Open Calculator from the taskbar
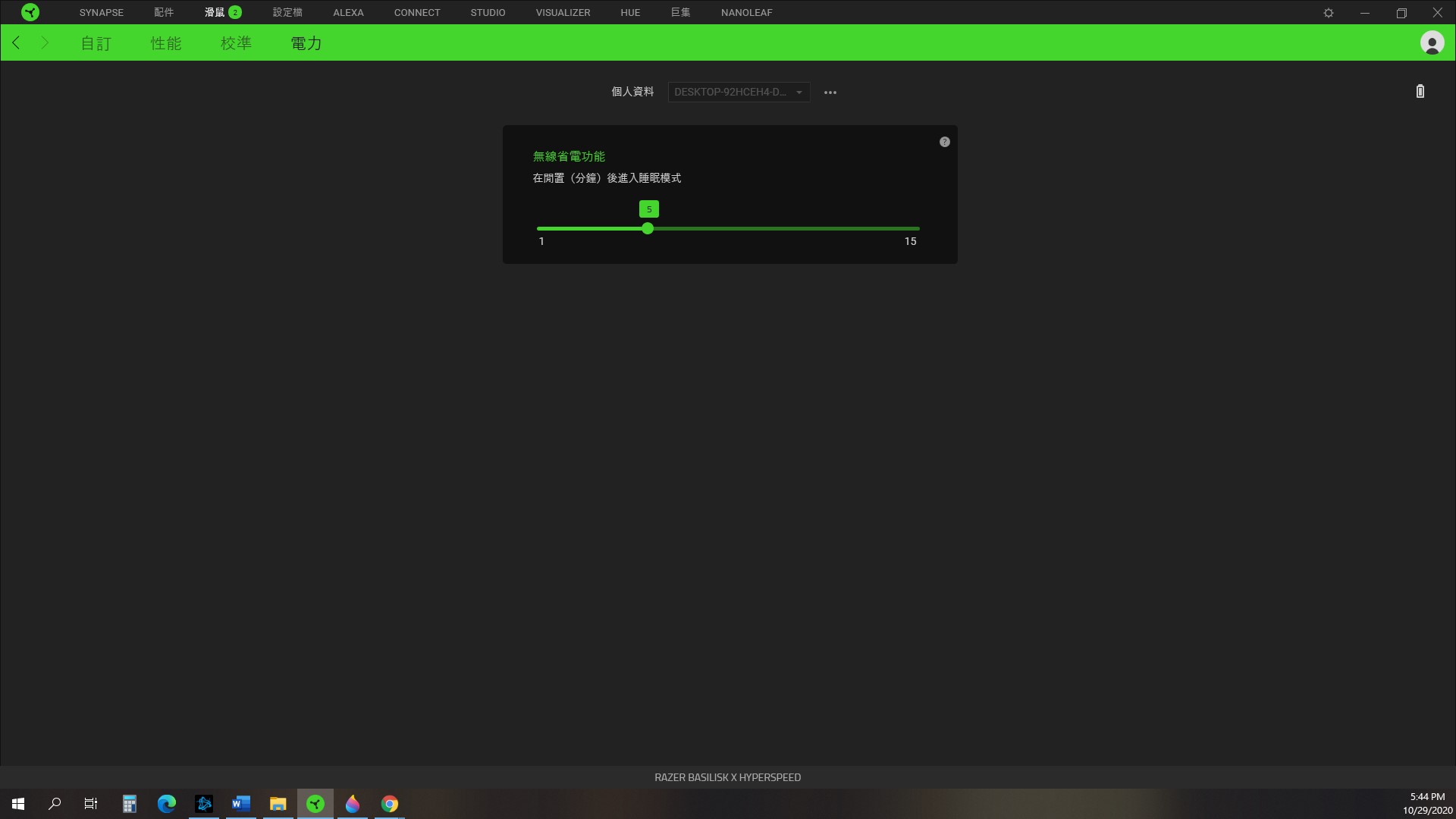Screen dimensions: 1456x819 tap(130, 804)
